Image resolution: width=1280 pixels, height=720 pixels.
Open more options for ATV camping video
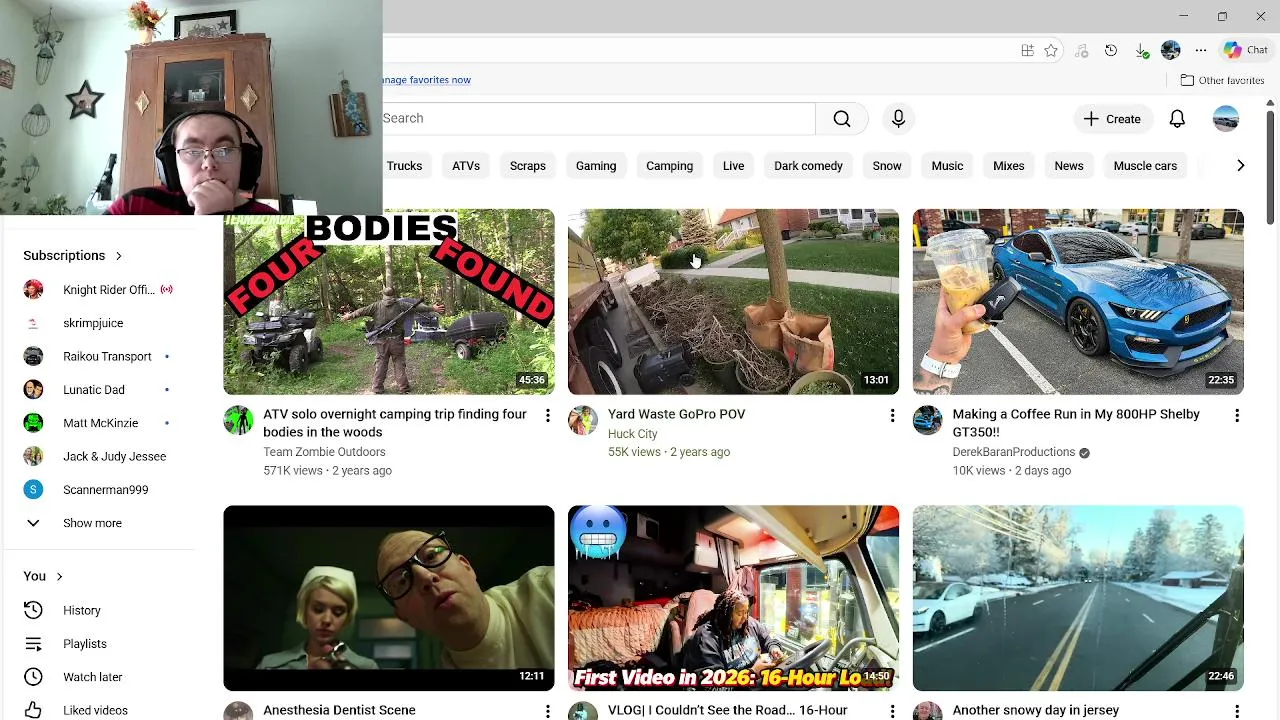coord(547,415)
